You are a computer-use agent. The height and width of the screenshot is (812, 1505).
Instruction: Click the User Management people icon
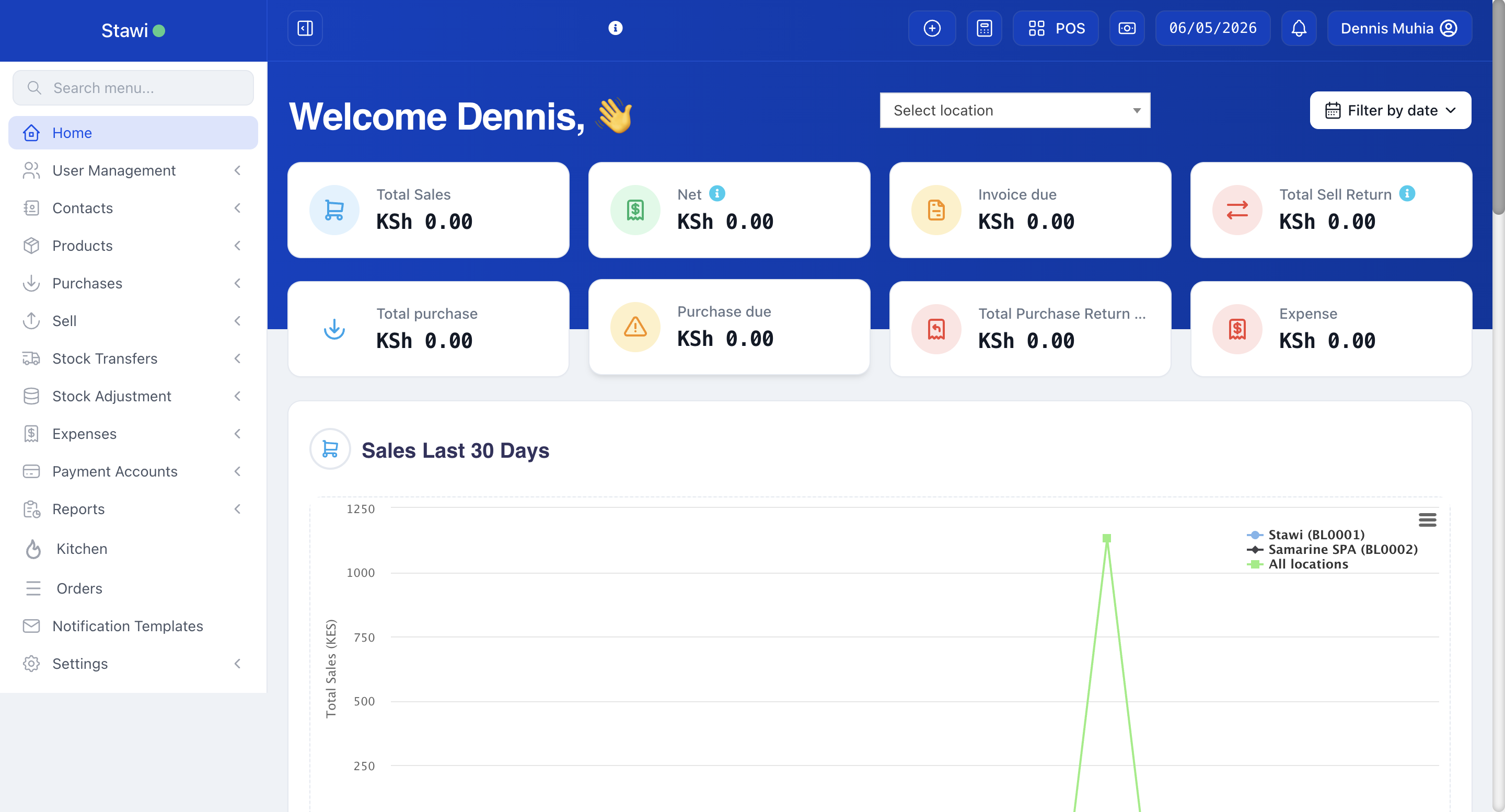point(31,170)
